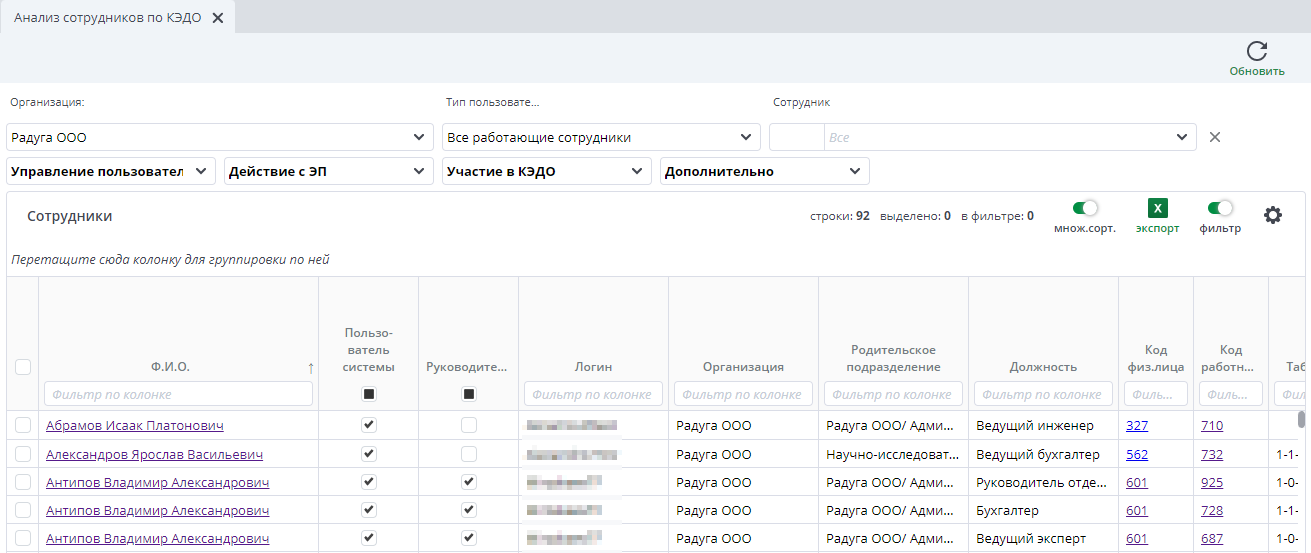Open the Дополнительно menu

point(765,171)
